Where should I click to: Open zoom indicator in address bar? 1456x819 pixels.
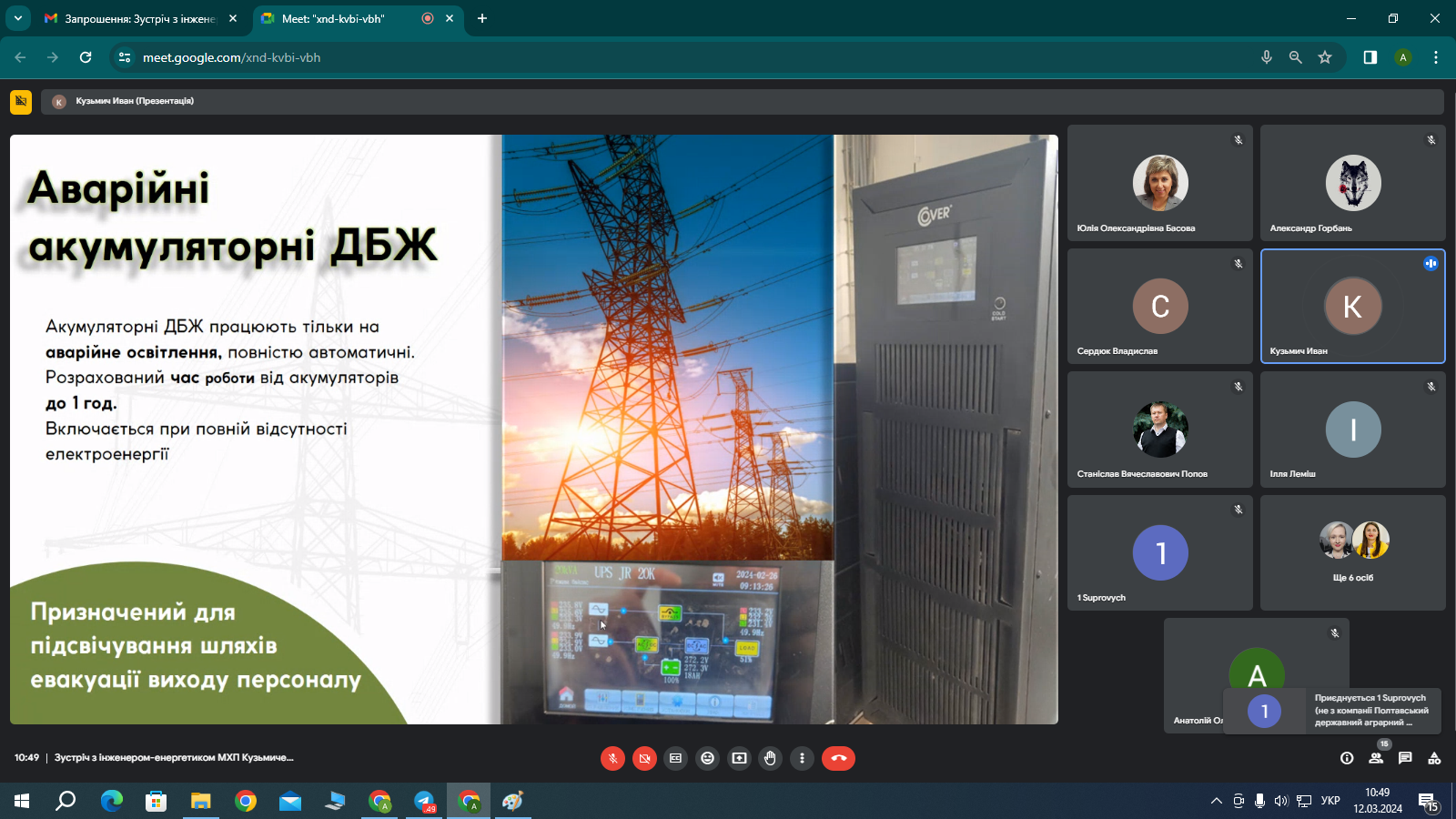[x=1295, y=57]
